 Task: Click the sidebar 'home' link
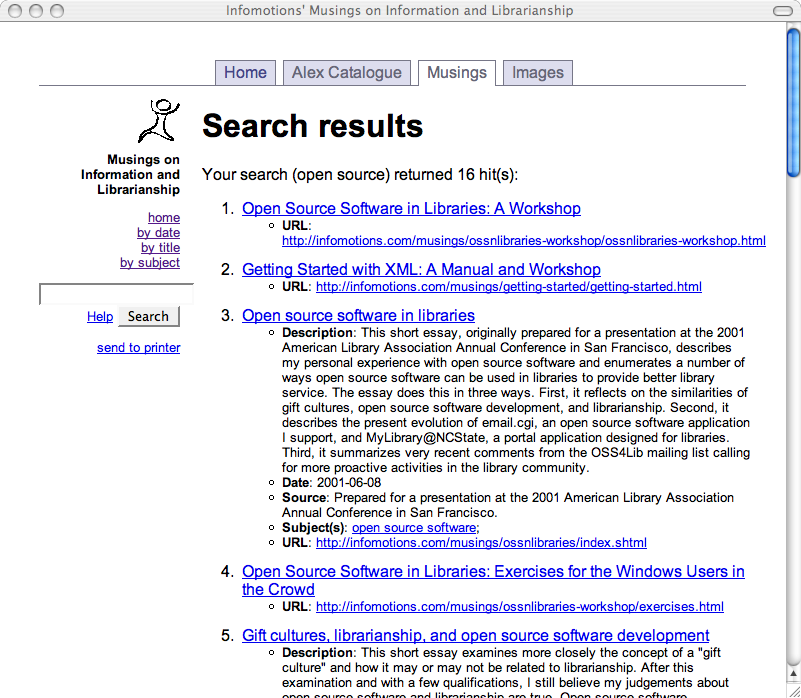pos(164,217)
